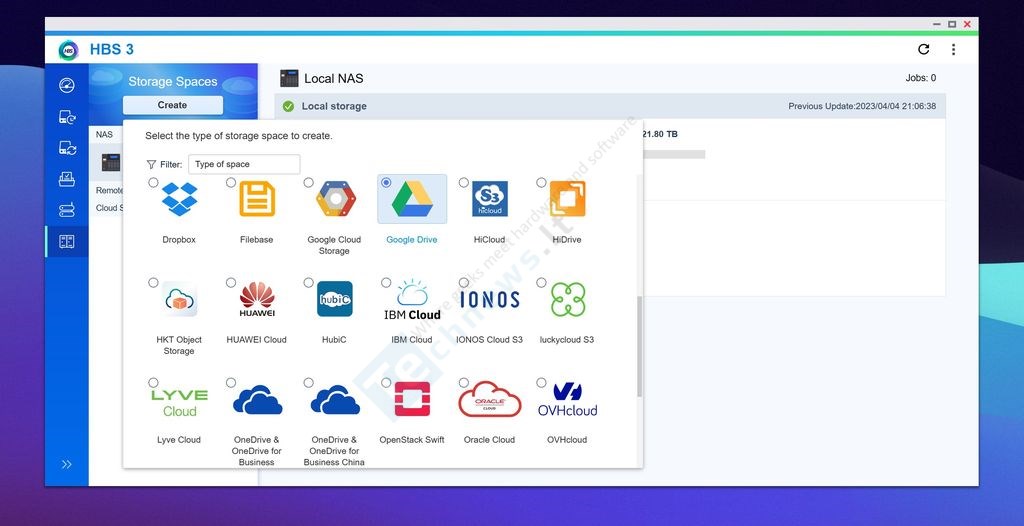Open the three-dot more options menu

coord(953,50)
